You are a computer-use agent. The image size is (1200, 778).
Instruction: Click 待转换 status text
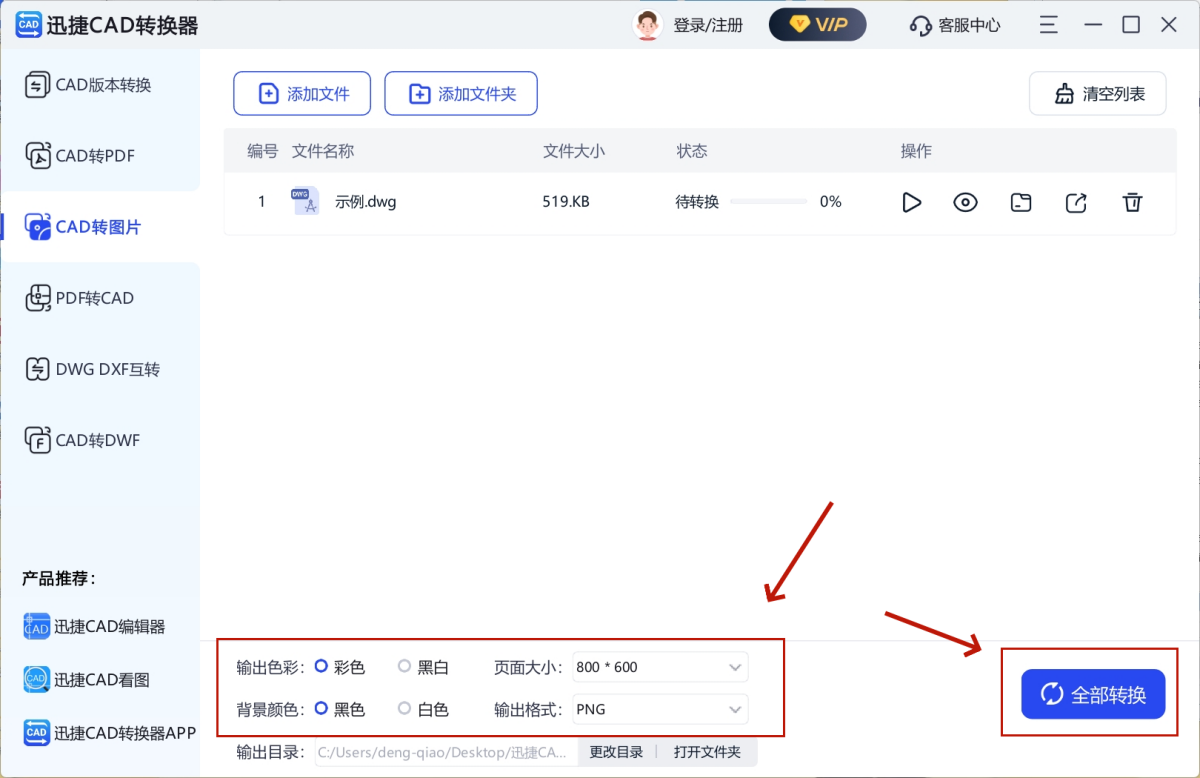(x=697, y=202)
